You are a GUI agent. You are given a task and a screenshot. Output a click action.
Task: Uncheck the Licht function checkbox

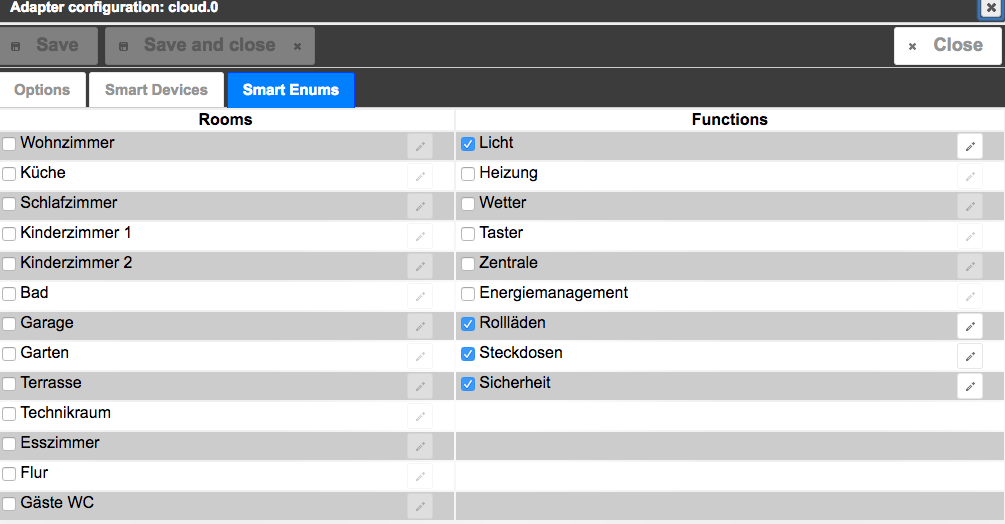[468, 144]
